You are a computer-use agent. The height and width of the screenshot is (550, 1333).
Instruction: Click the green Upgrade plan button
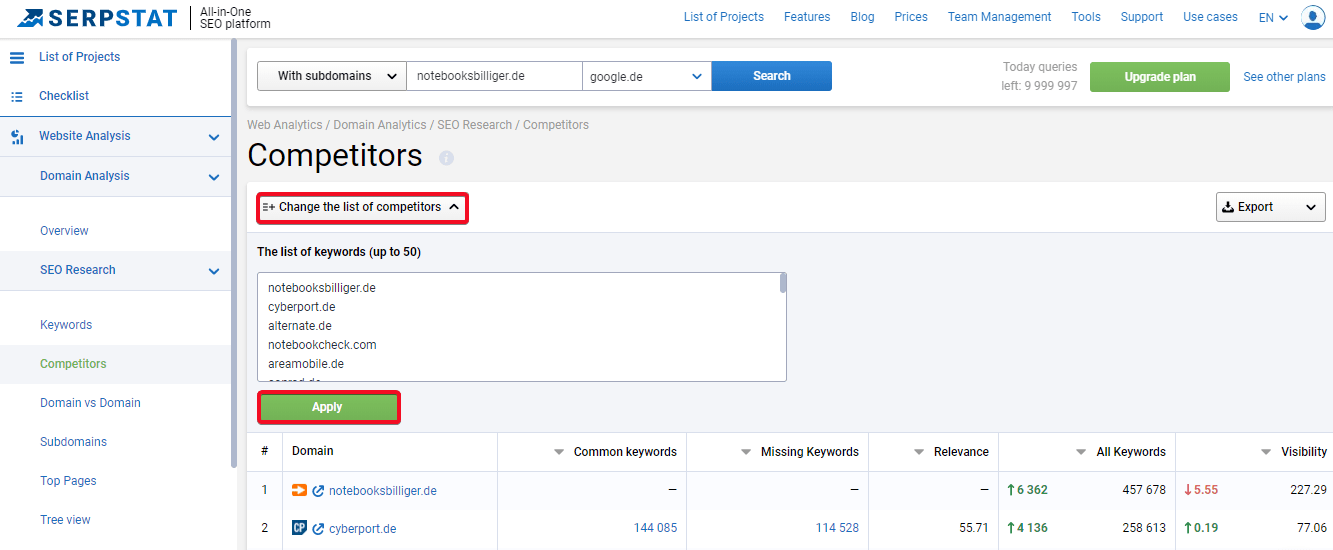point(1160,77)
